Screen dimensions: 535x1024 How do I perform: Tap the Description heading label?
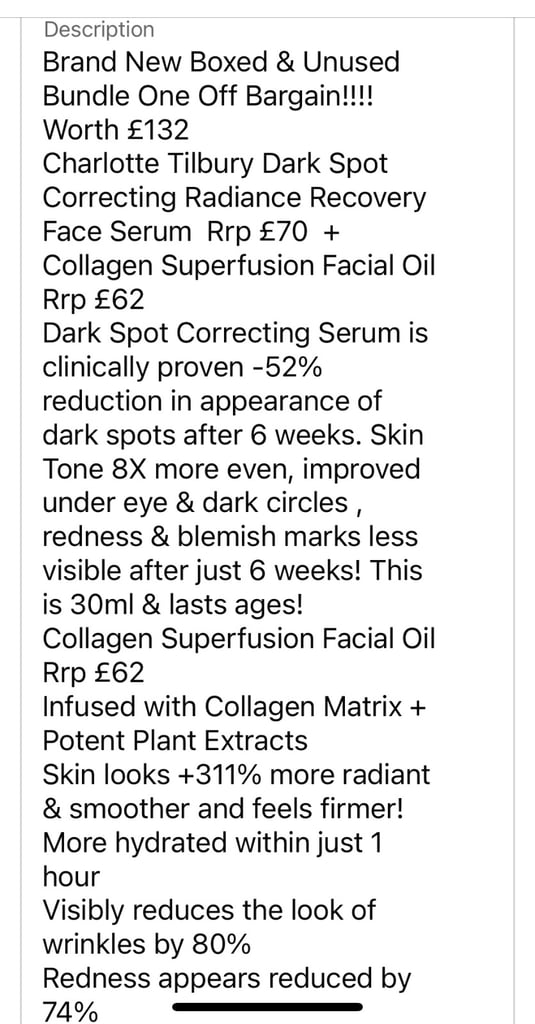tap(99, 29)
